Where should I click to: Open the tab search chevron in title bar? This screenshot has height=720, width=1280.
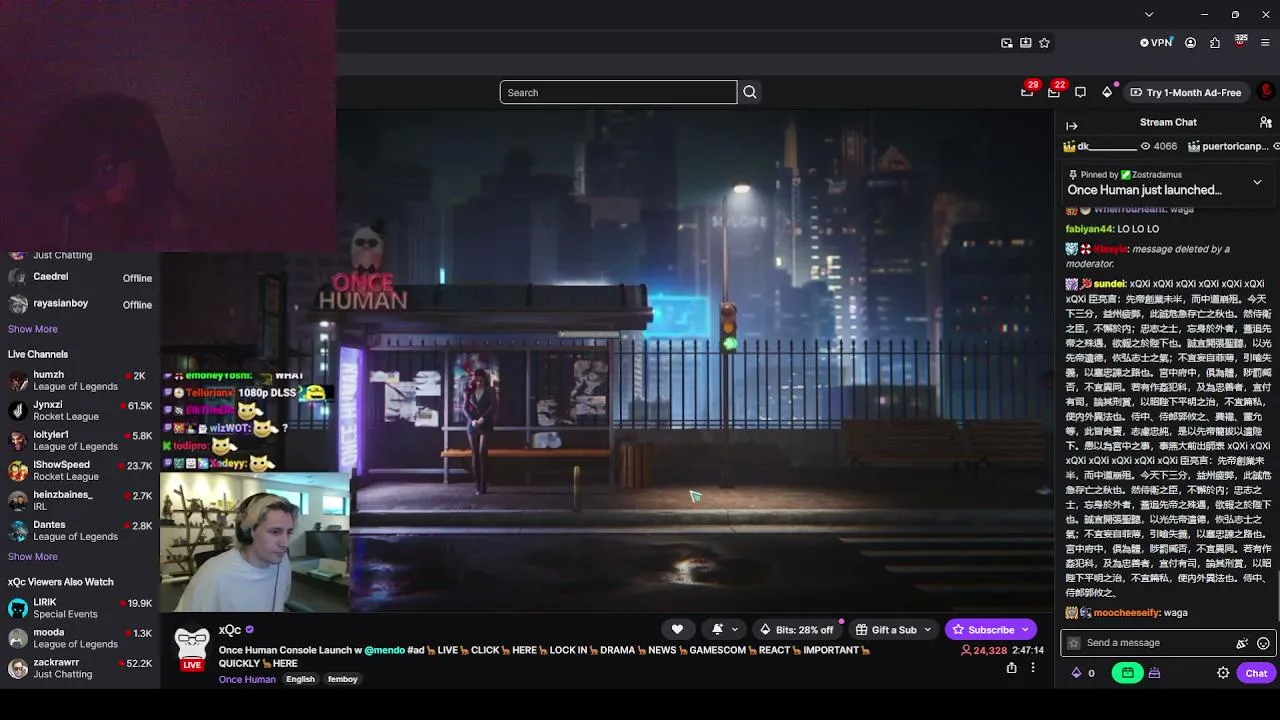tap(1149, 14)
